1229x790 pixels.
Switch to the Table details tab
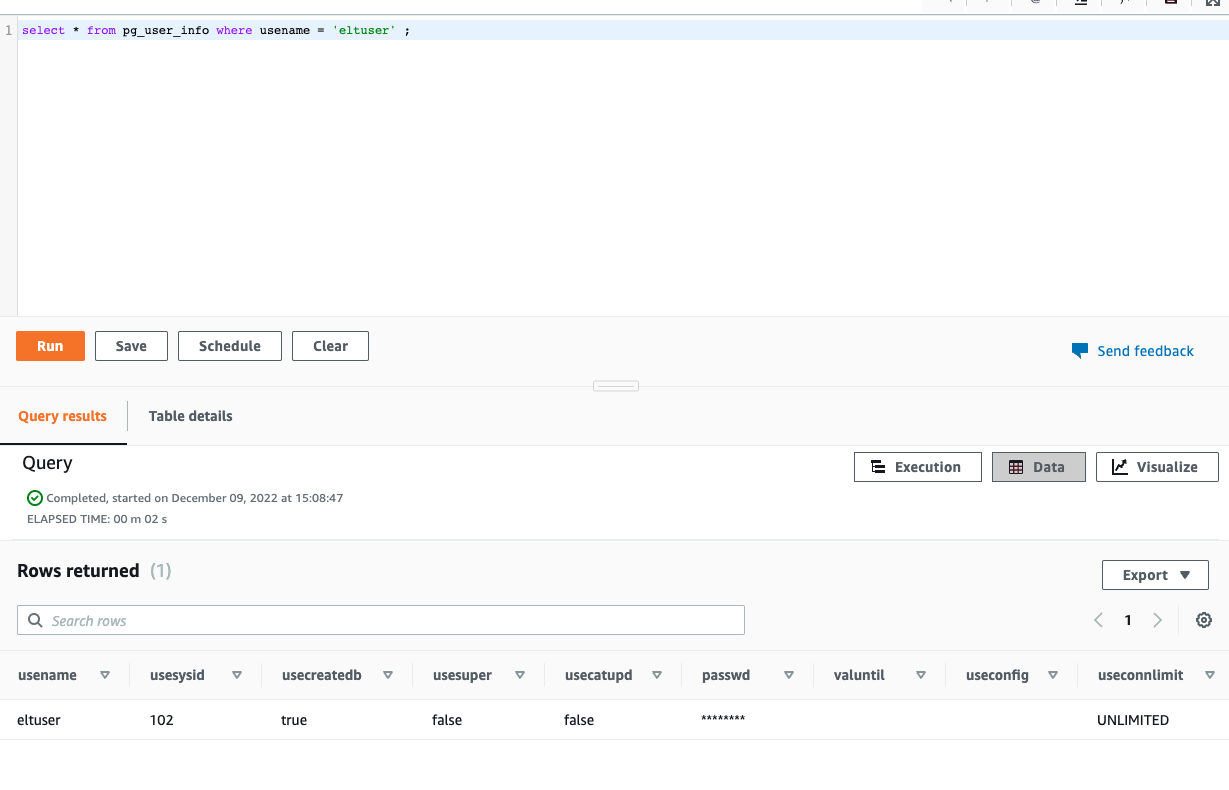pyautogui.click(x=190, y=416)
